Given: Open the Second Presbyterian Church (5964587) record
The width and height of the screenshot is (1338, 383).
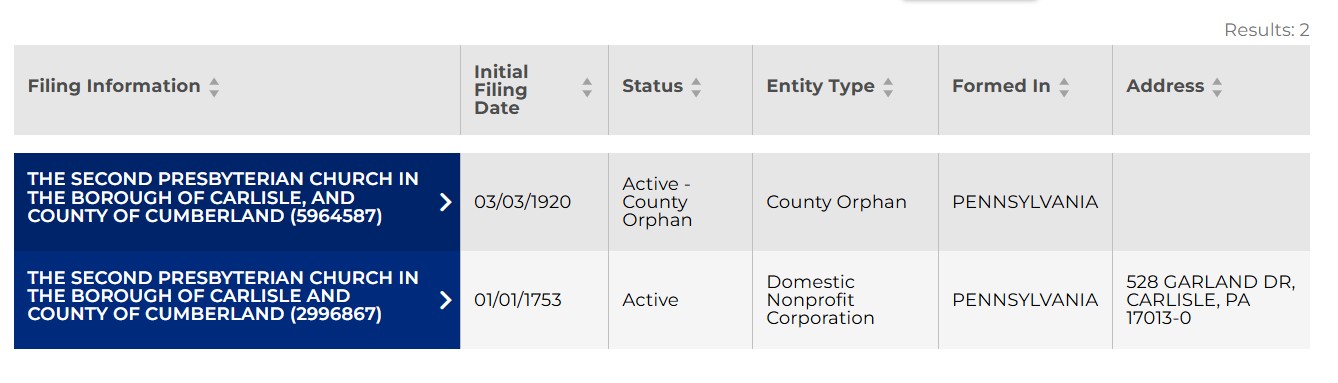Looking at the screenshot, I should click(x=223, y=197).
